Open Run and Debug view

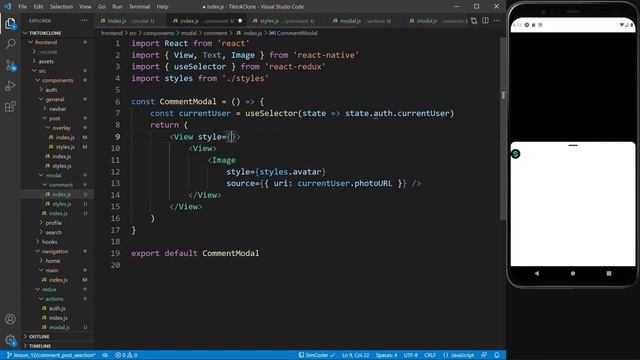[10, 86]
